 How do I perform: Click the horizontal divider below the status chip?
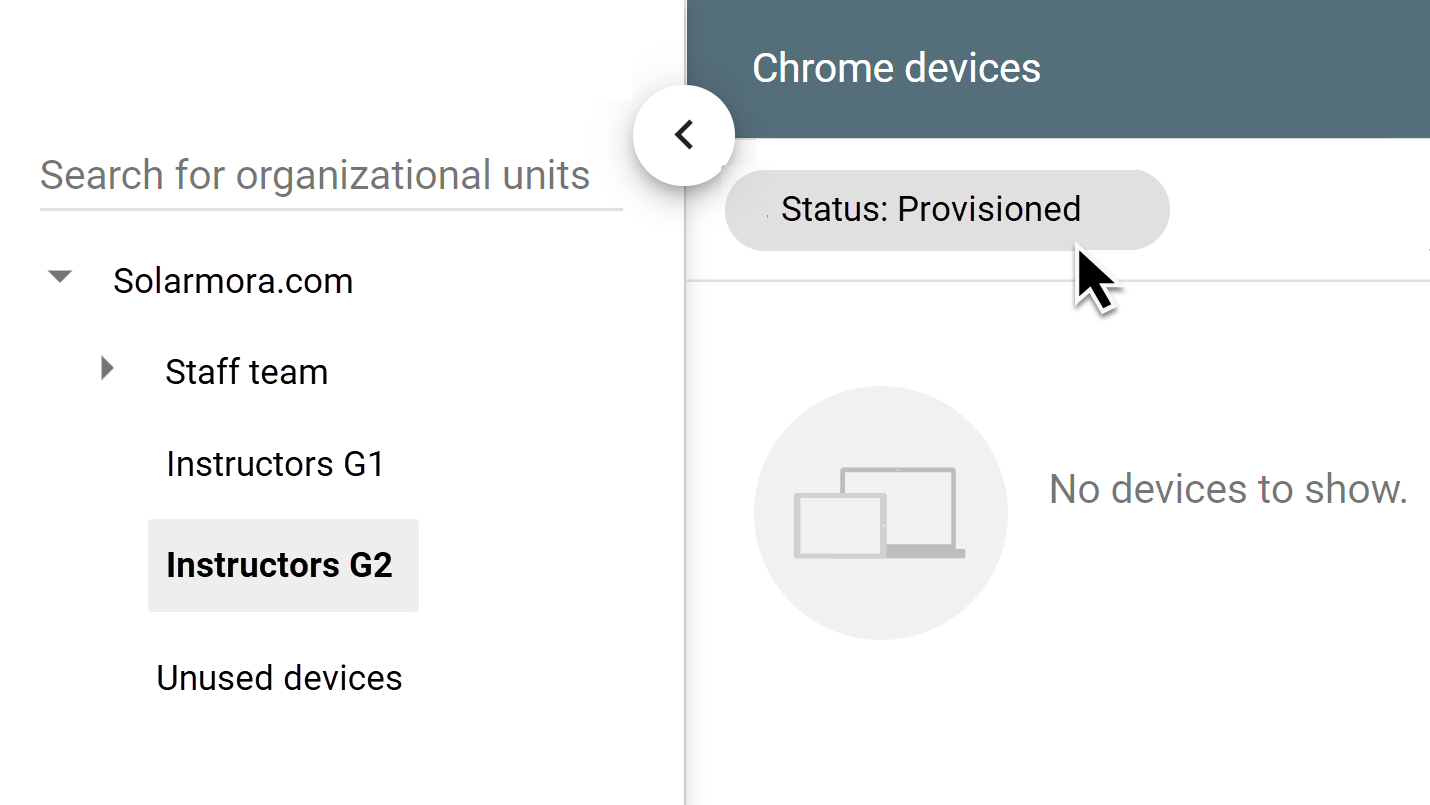coord(1058,281)
